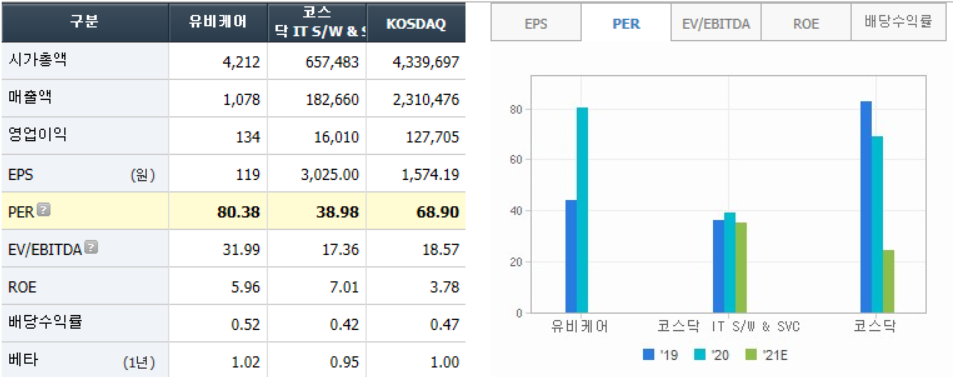Click the 134 operating profit value
Image resolution: width=953 pixels, height=377 pixels.
(249, 137)
